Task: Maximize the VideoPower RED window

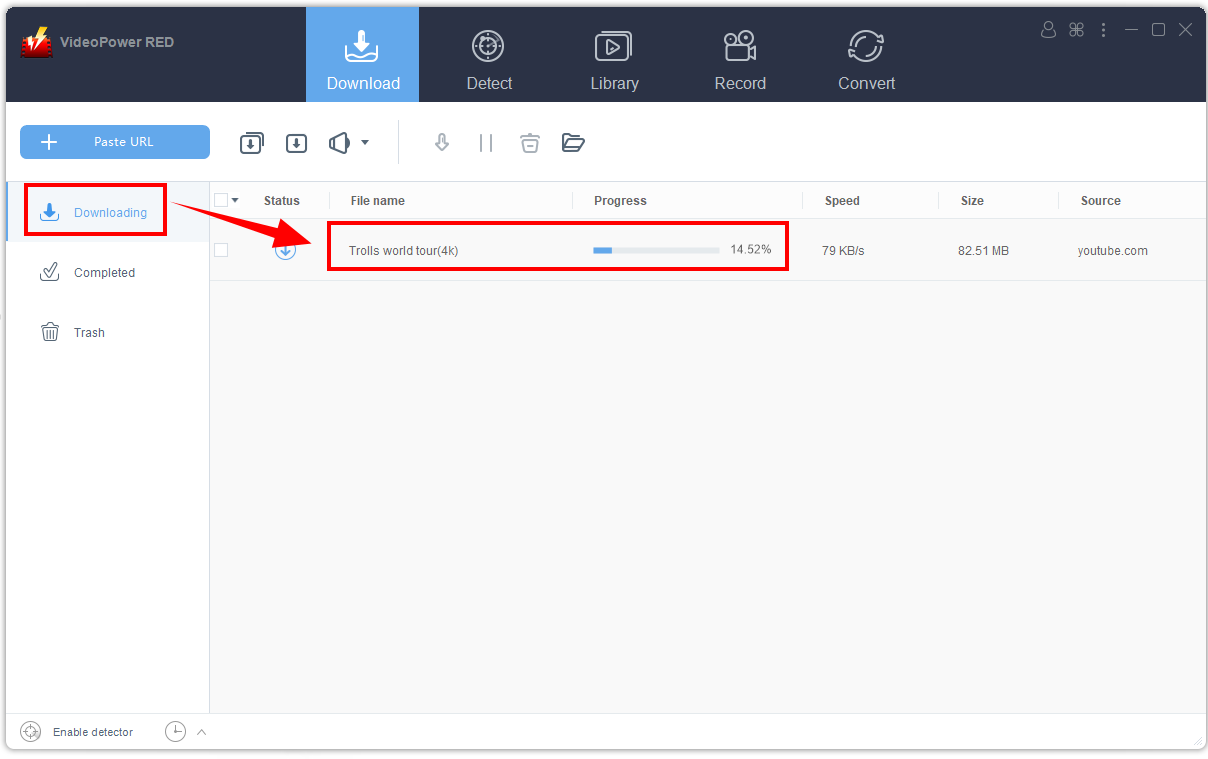Action: [x=1158, y=30]
